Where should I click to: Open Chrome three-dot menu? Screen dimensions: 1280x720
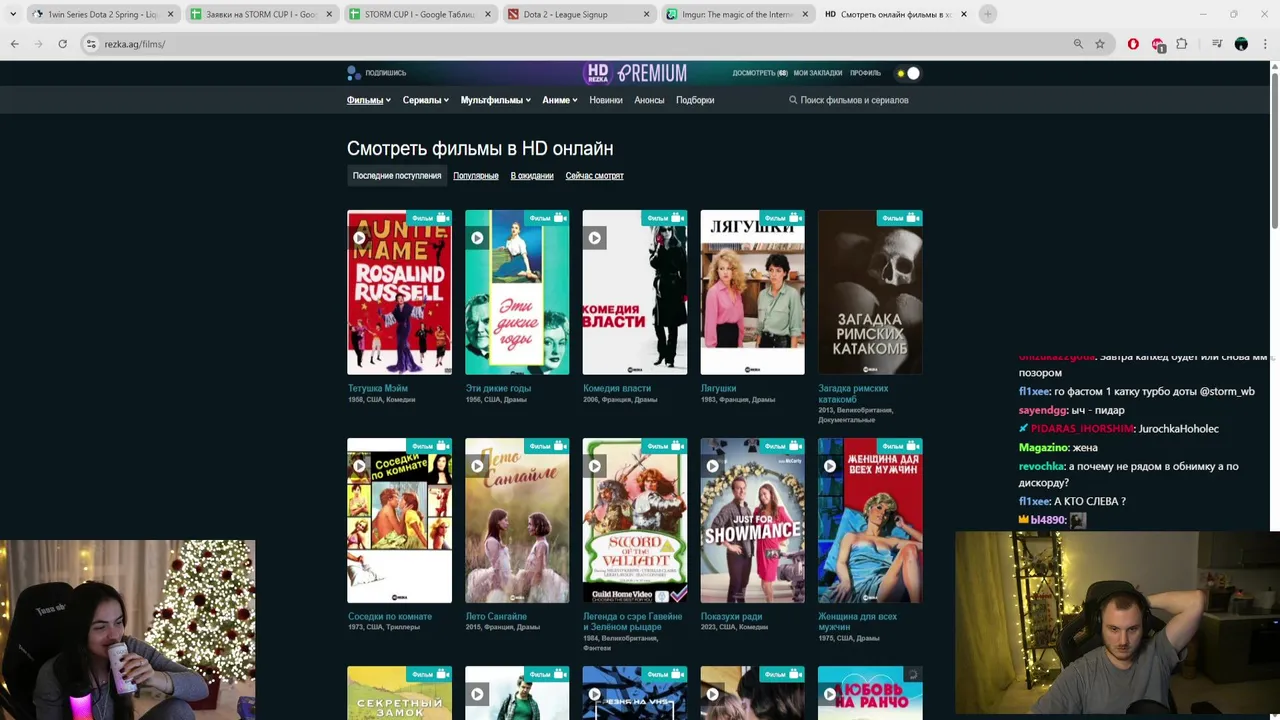point(1265,44)
